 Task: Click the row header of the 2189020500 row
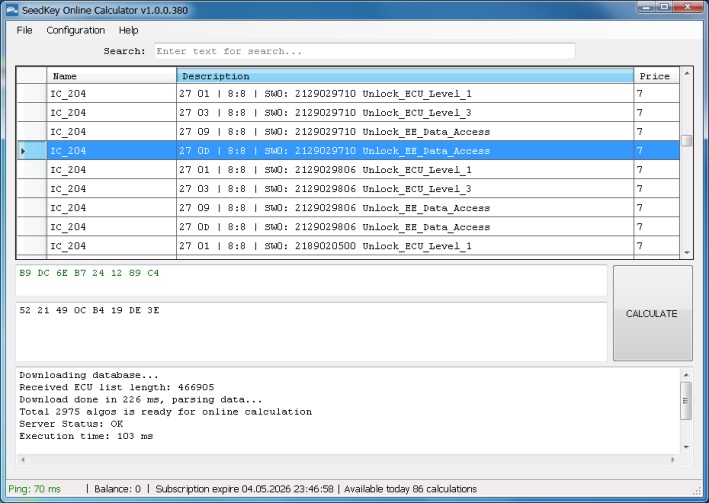(x=32, y=246)
